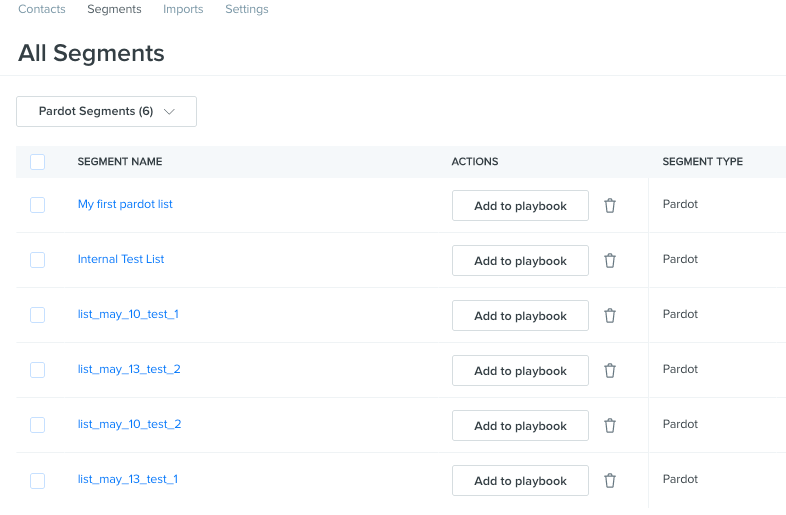This screenshot has width=786, height=515.
Task: Click Pardot type in list_may_13_test_1 row
Action: click(x=680, y=479)
